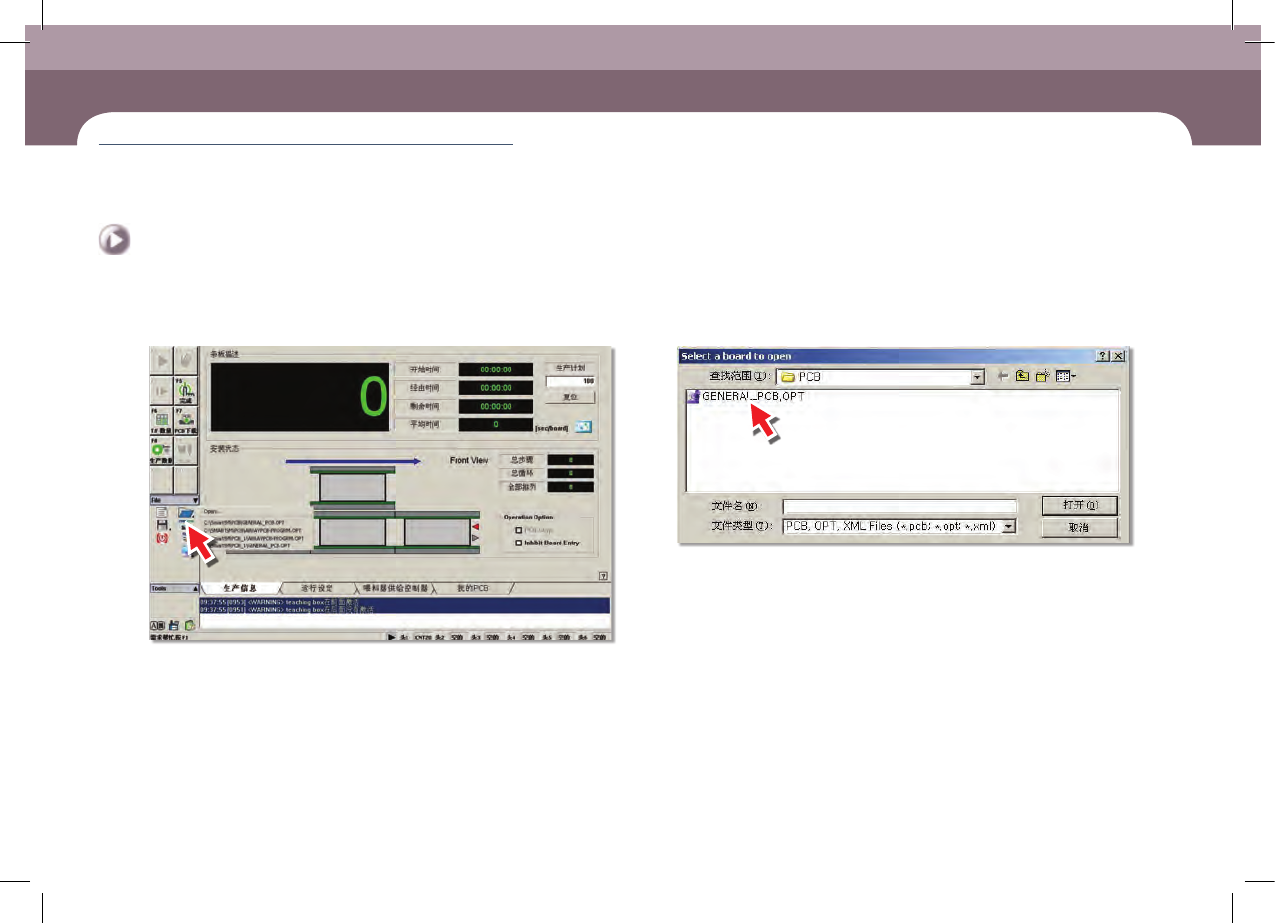The image size is (1275, 923).
Task: Click the F8 production data icon
Action: tap(162, 450)
